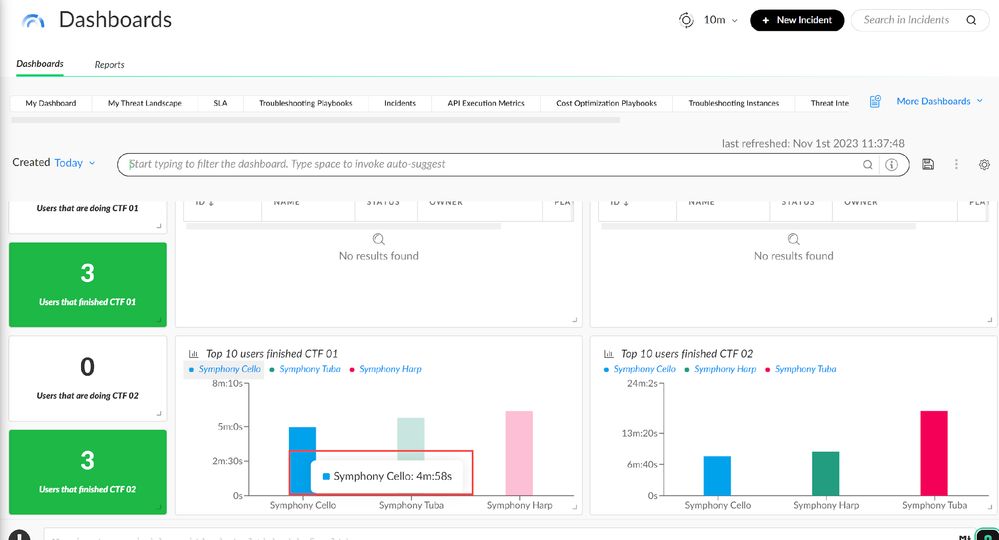Click the save dashboard floppy disk icon

pyautogui.click(x=928, y=164)
